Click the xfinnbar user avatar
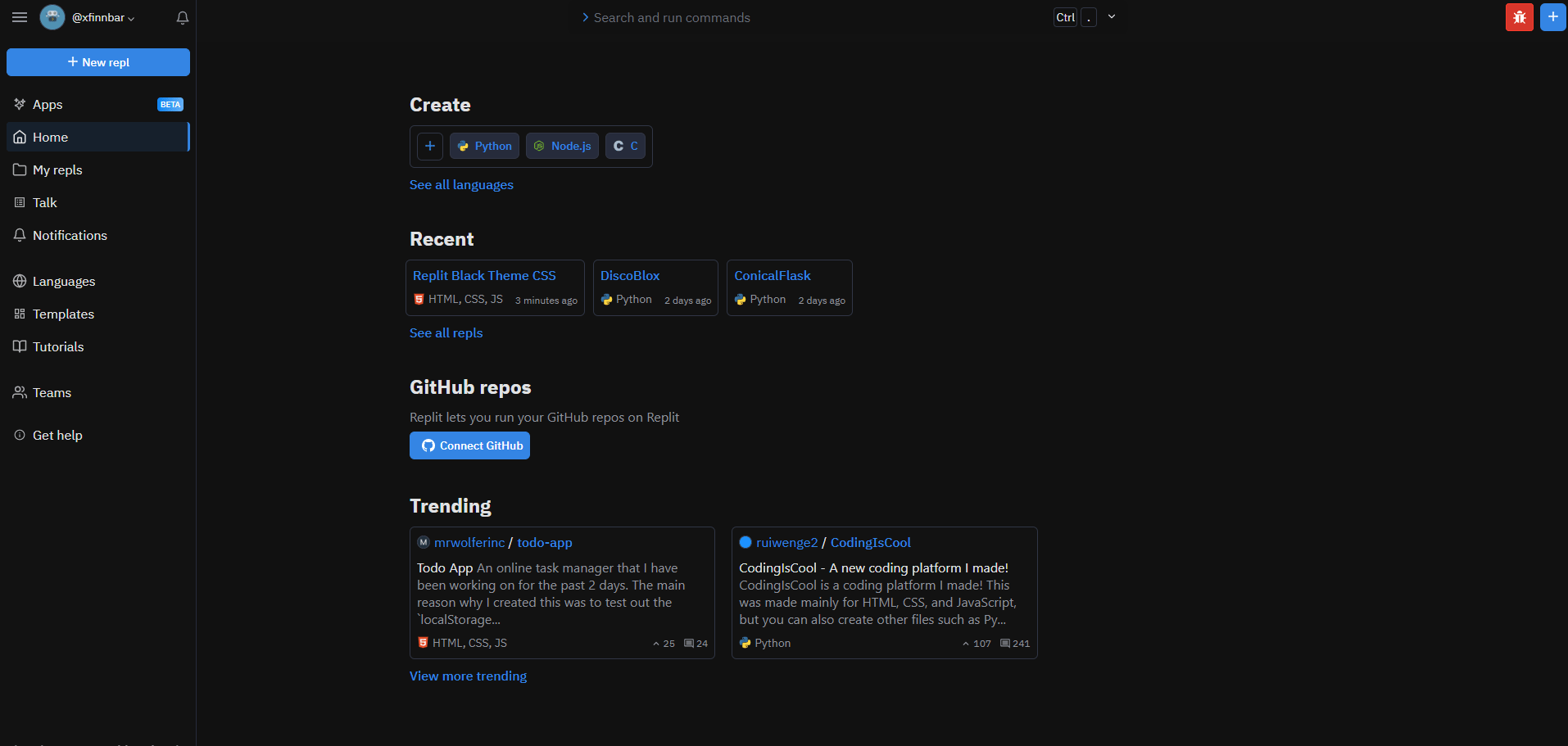The width and height of the screenshot is (1568, 746). coord(52,17)
